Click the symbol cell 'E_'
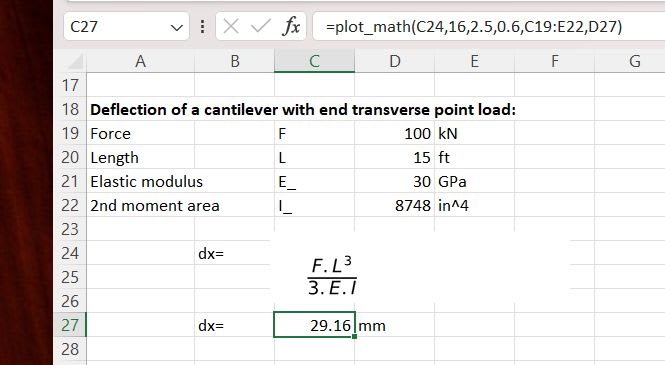 coord(314,181)
